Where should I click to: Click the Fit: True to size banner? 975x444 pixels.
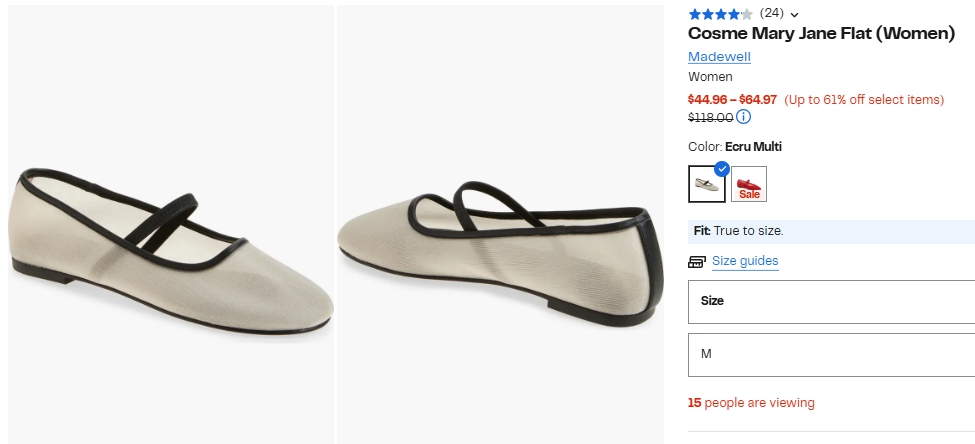click(831, 231)
